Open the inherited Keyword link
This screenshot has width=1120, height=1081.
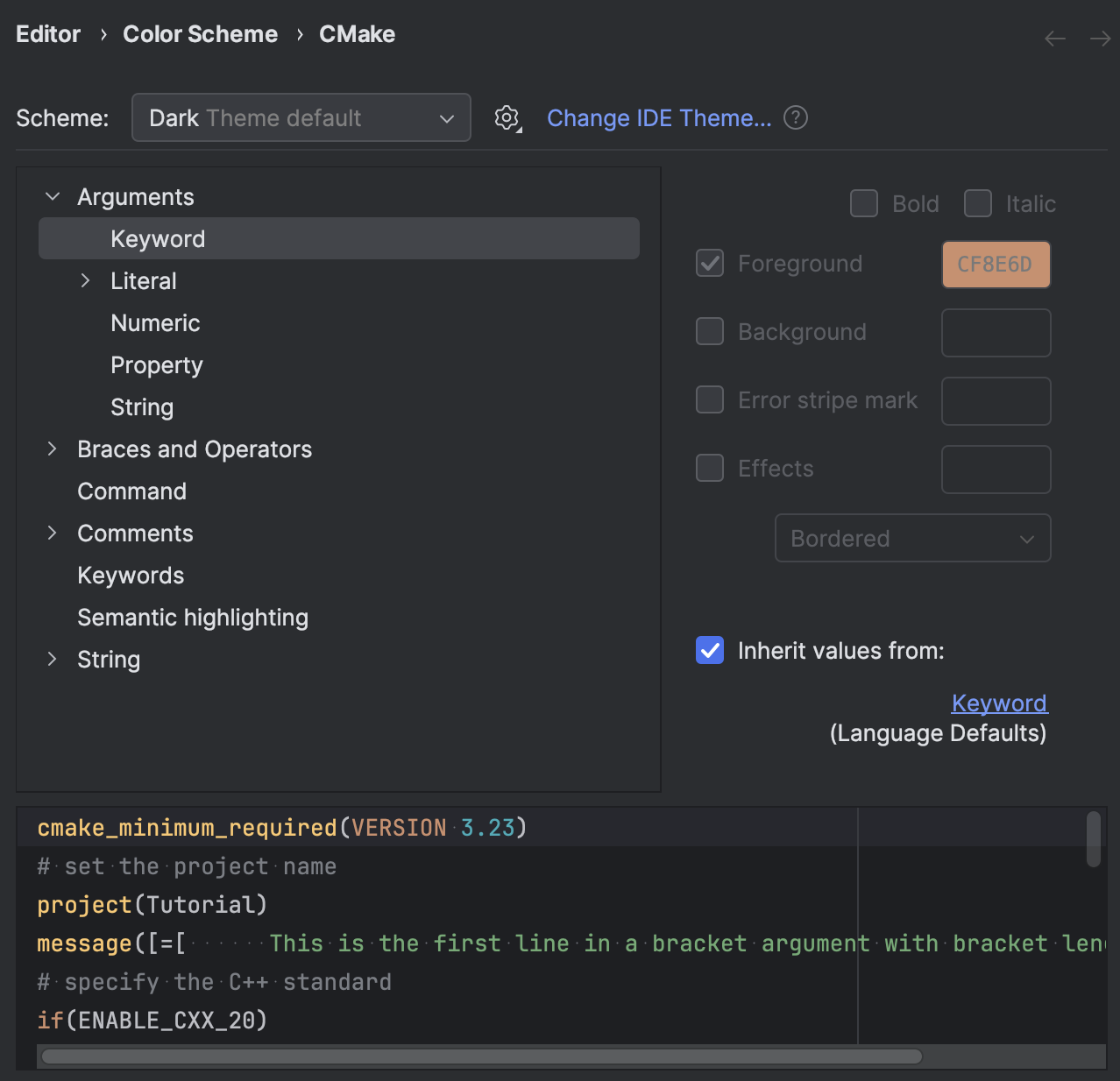[999, 703]
